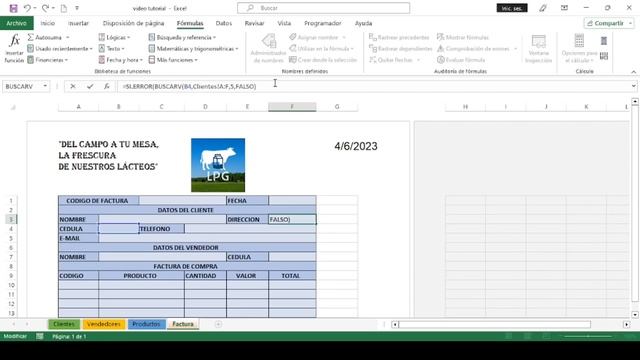Screen dimensions: 640x360
Task: Expand the Financieras functions list
Action: pyautogui.click(x=47, y=60)
